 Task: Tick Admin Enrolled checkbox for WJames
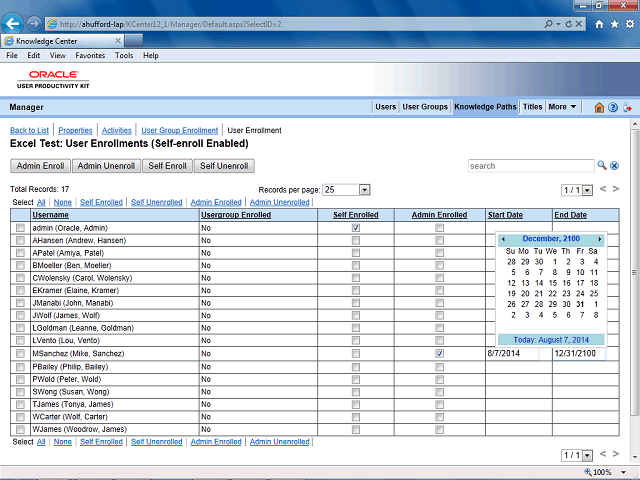click(439, 429)
